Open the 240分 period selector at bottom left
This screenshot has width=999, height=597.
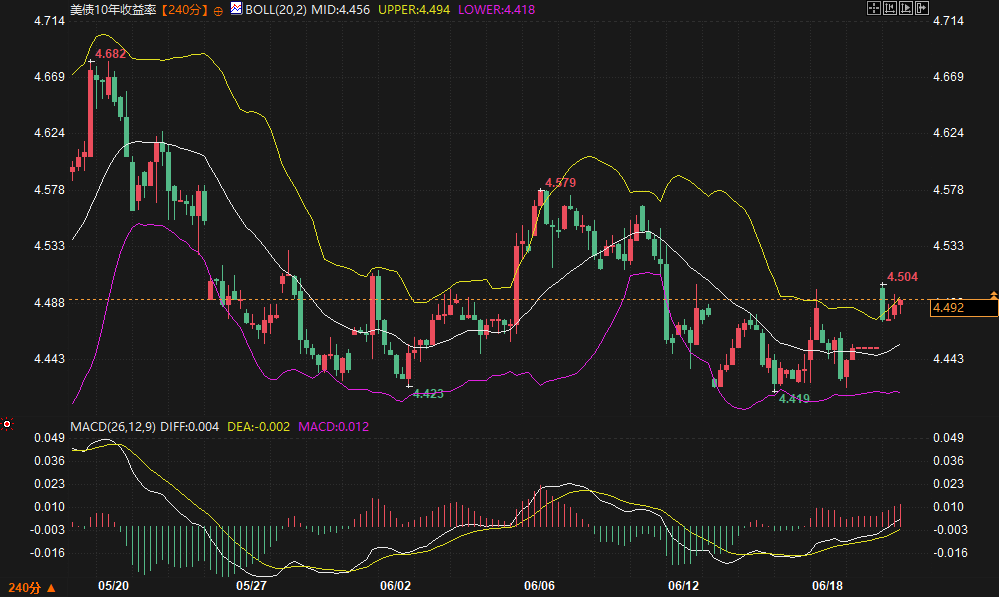pos(25,587)
